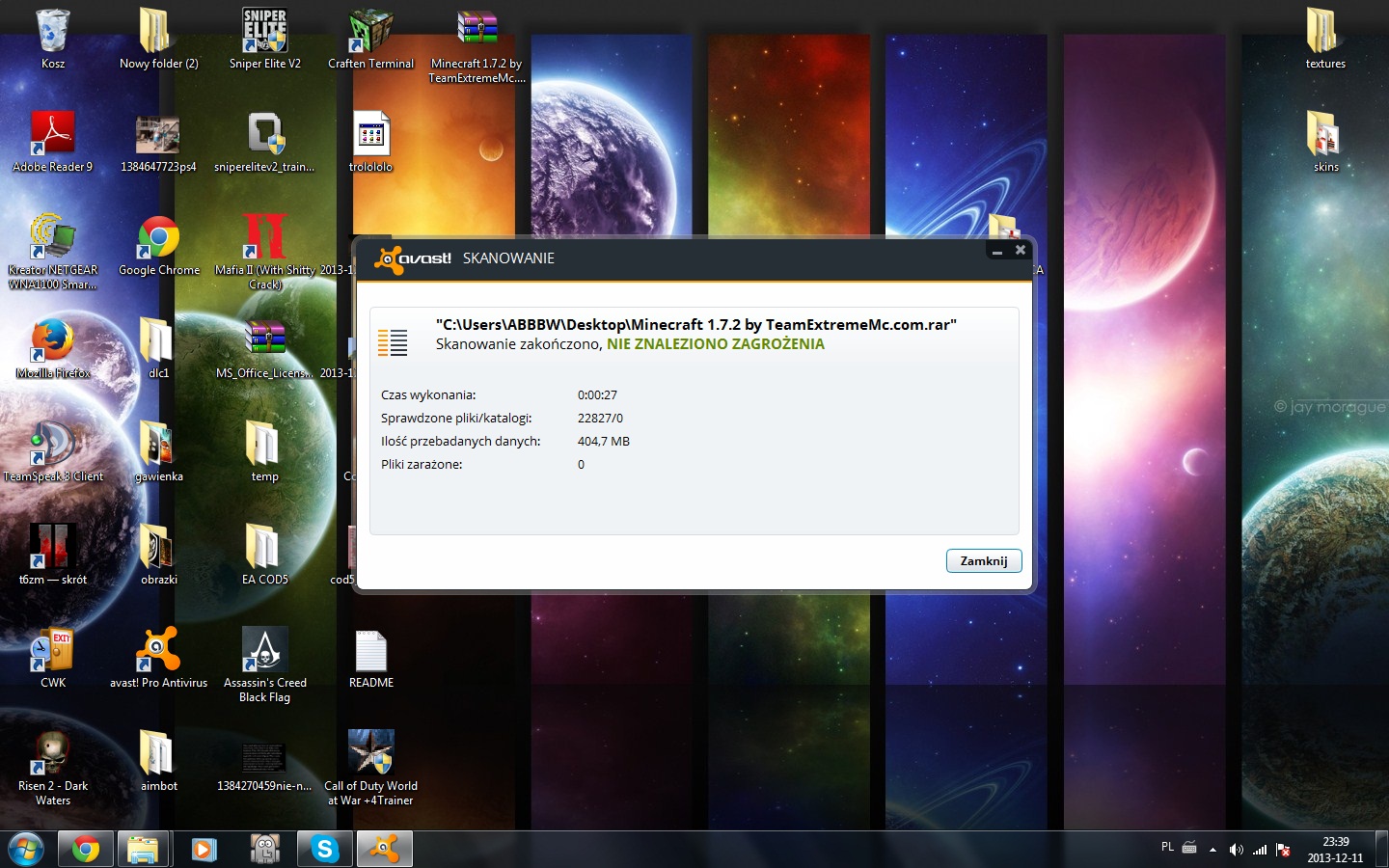Open the Kosz recycle bin icon
This screenshot has height=868, width=1389.
[53, 40]
